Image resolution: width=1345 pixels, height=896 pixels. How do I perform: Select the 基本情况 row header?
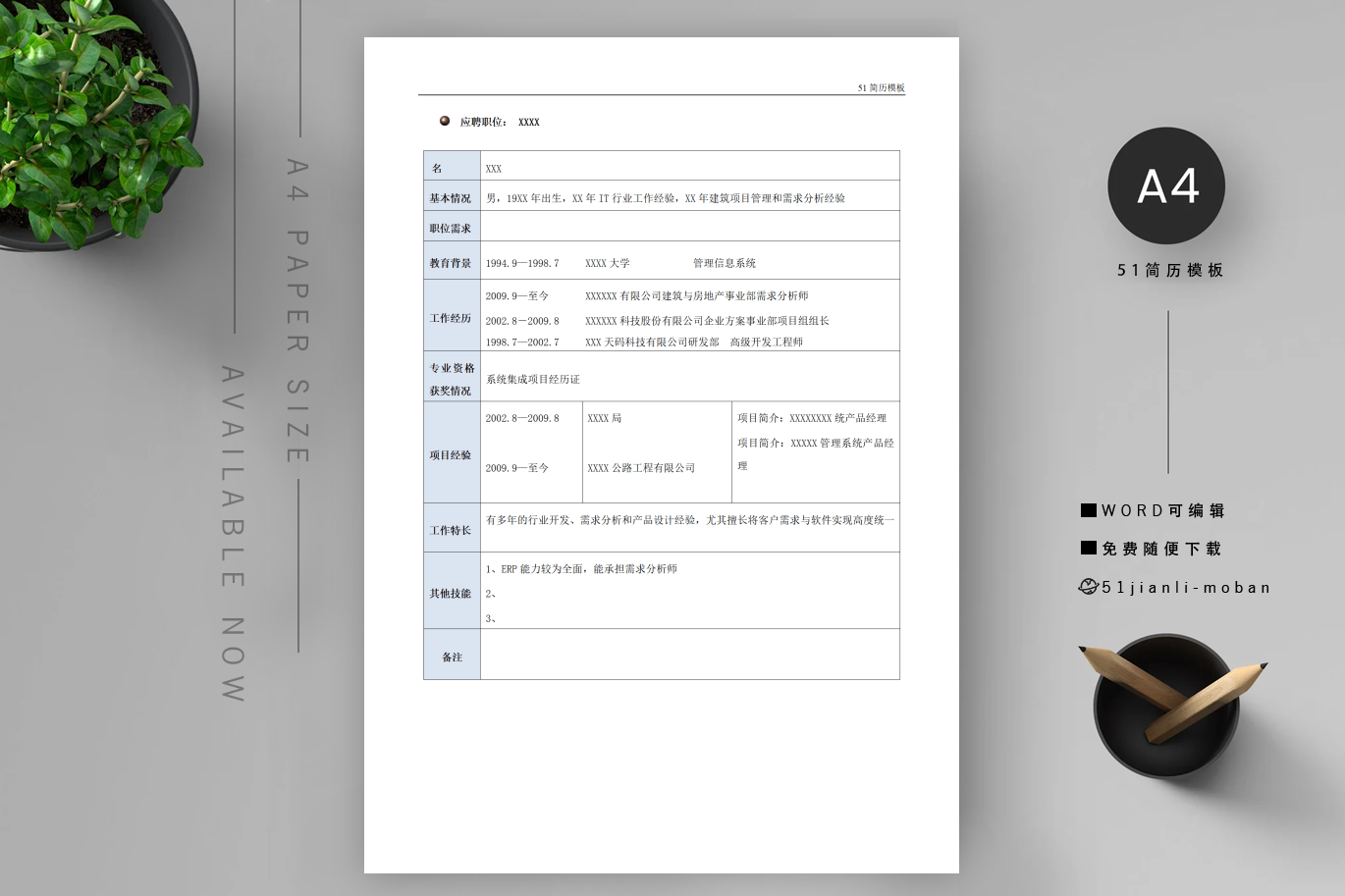(x=452, y=196)
